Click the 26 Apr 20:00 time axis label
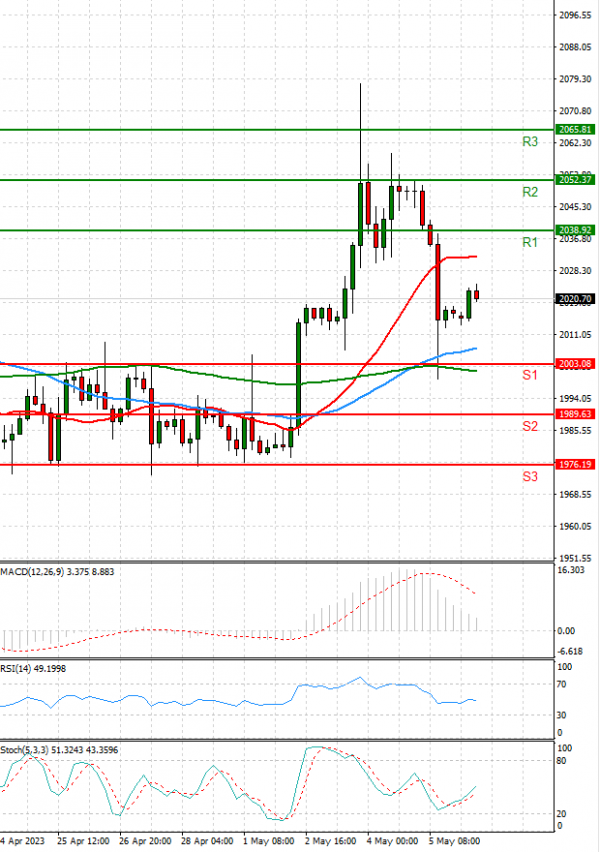Screen dimensions: 600x852 145,841
